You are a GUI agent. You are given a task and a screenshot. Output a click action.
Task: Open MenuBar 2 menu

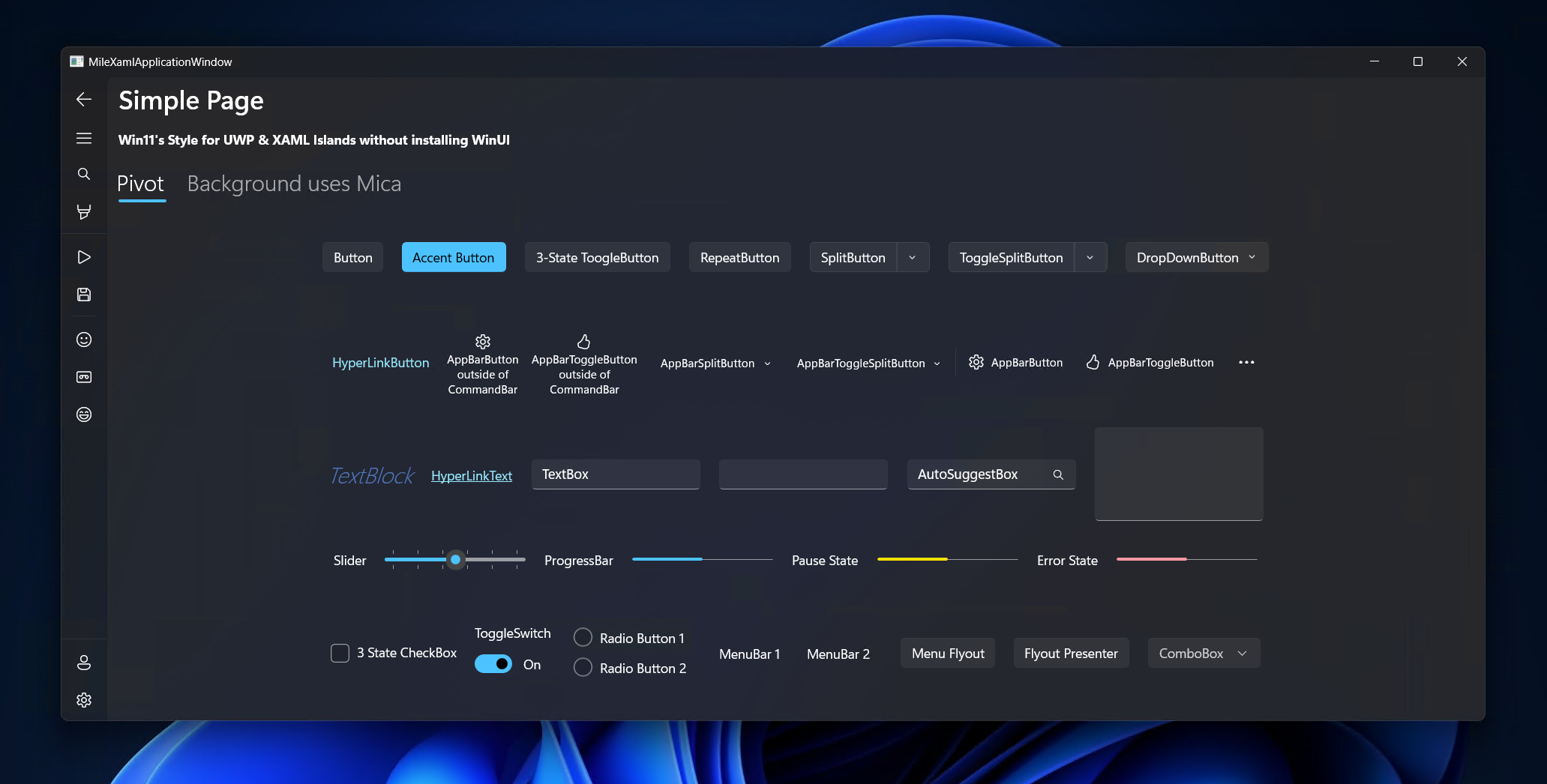coord(838,654)
